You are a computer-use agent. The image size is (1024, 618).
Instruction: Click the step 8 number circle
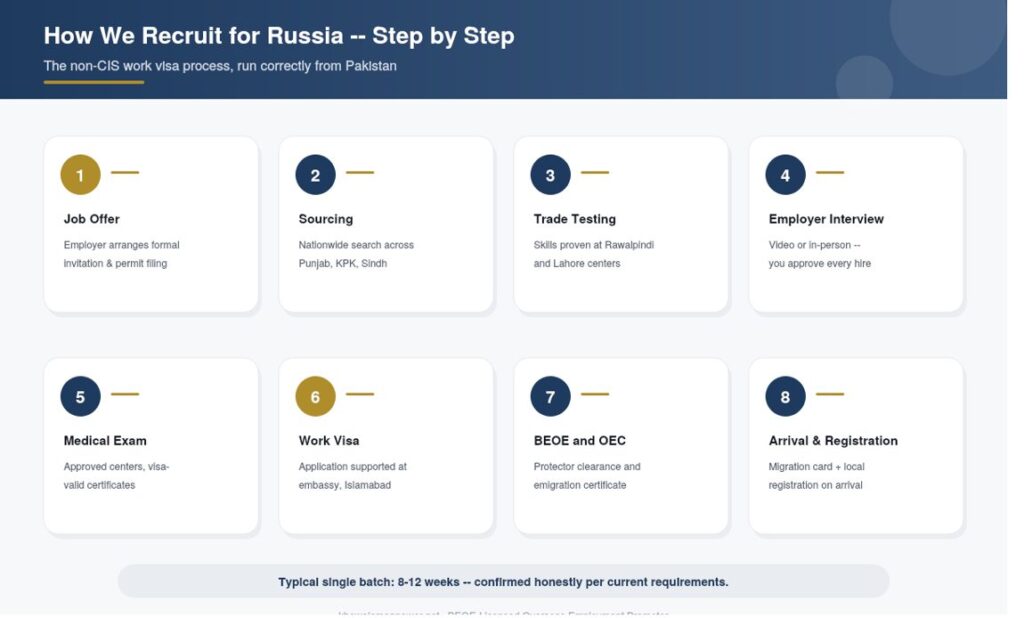click(x=786, y=396)
